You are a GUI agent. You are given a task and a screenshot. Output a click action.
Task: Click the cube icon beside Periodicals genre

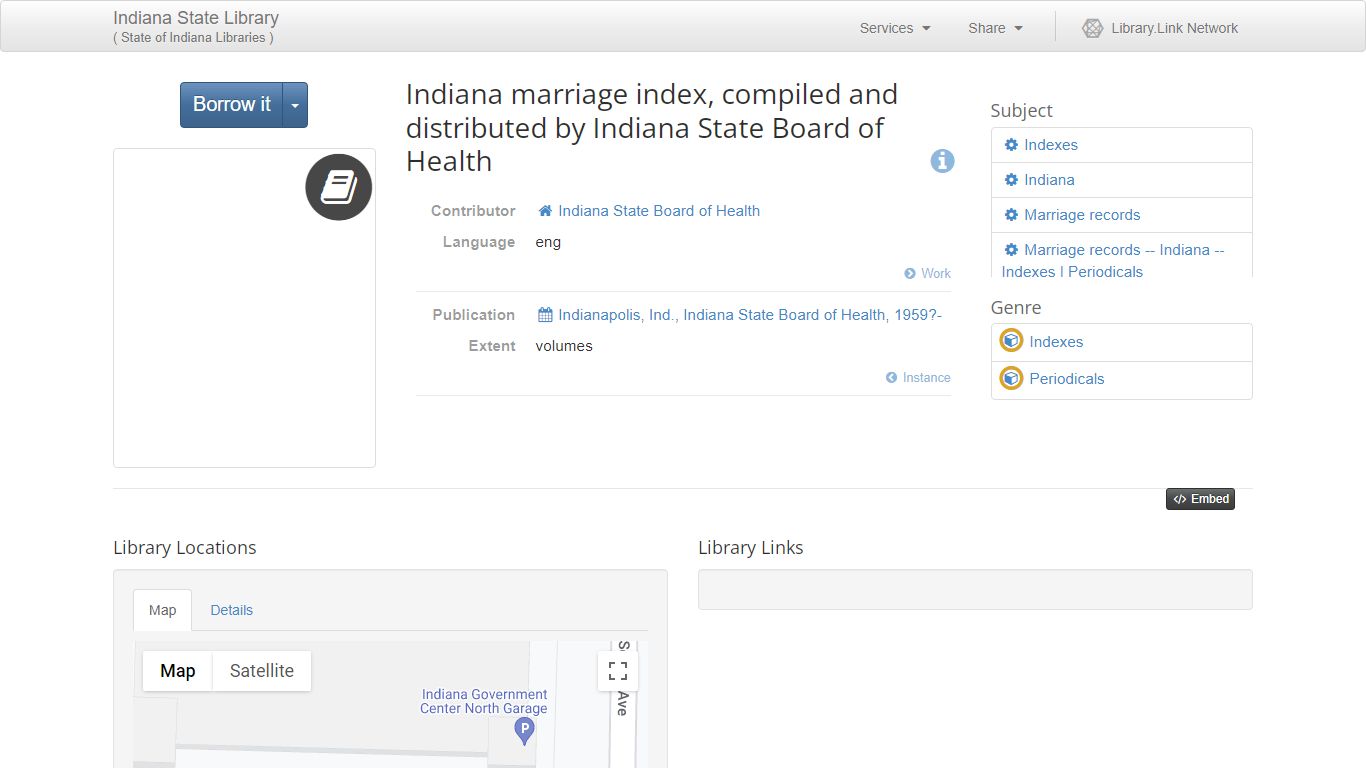[1011, 378]
